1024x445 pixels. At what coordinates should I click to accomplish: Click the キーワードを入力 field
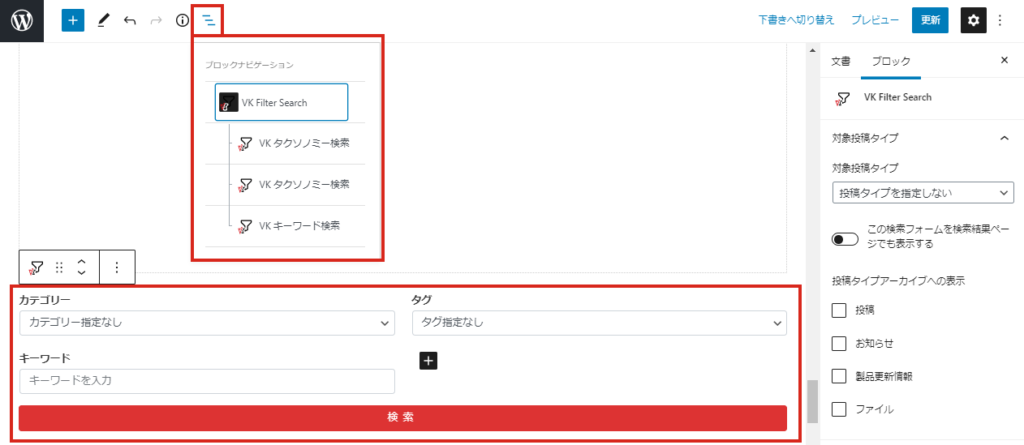[x=207, y=381]
